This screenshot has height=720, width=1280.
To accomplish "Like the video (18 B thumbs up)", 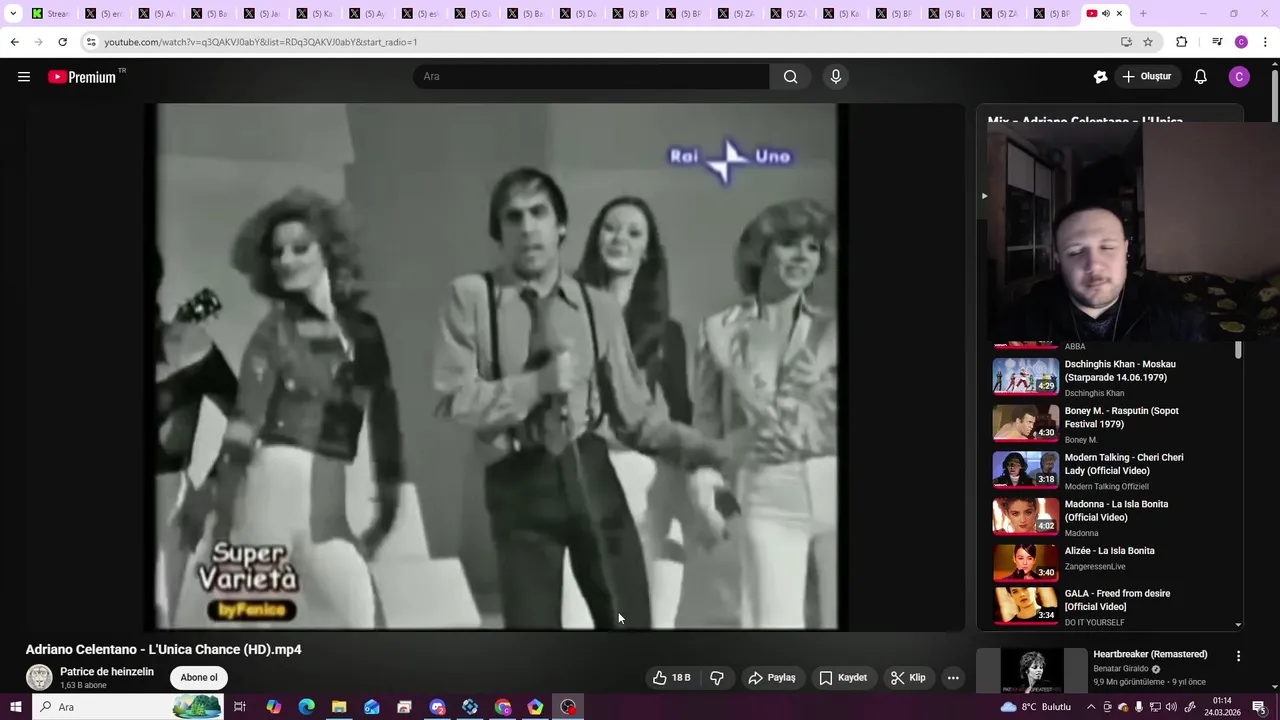I will tap(671, 678).
